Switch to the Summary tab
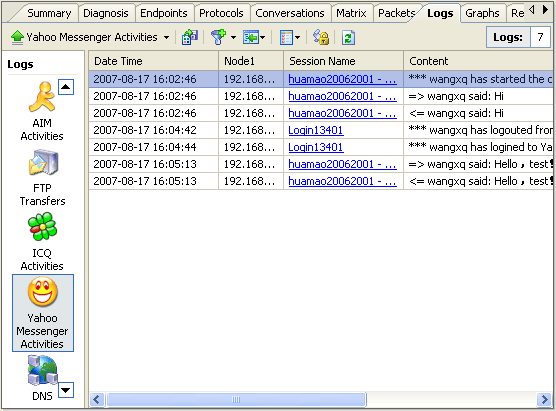Screen dimensions: 556x411 [x=49, y=13]
